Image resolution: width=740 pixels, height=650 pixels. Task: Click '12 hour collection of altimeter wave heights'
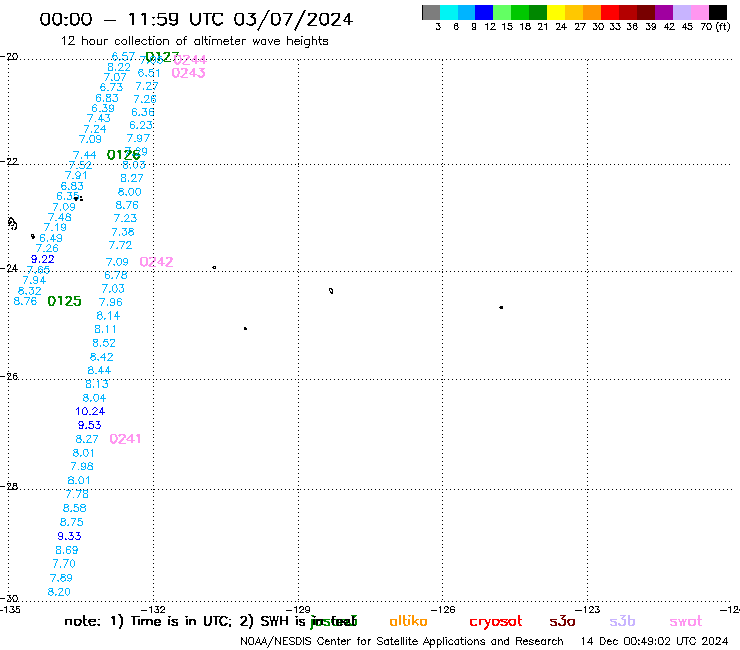pyautogui.click(x=194, y=41)
